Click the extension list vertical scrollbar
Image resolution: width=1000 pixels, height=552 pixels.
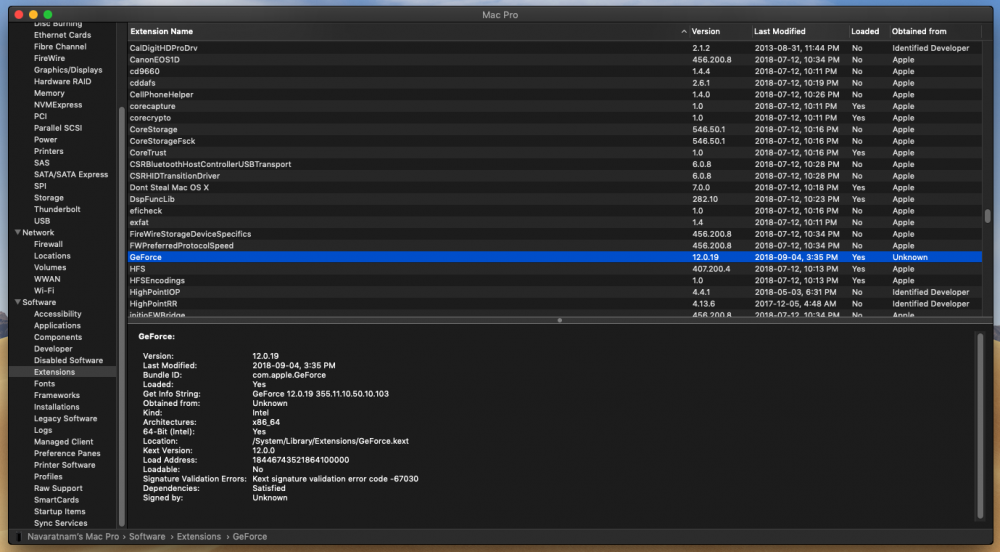point(987,217)
